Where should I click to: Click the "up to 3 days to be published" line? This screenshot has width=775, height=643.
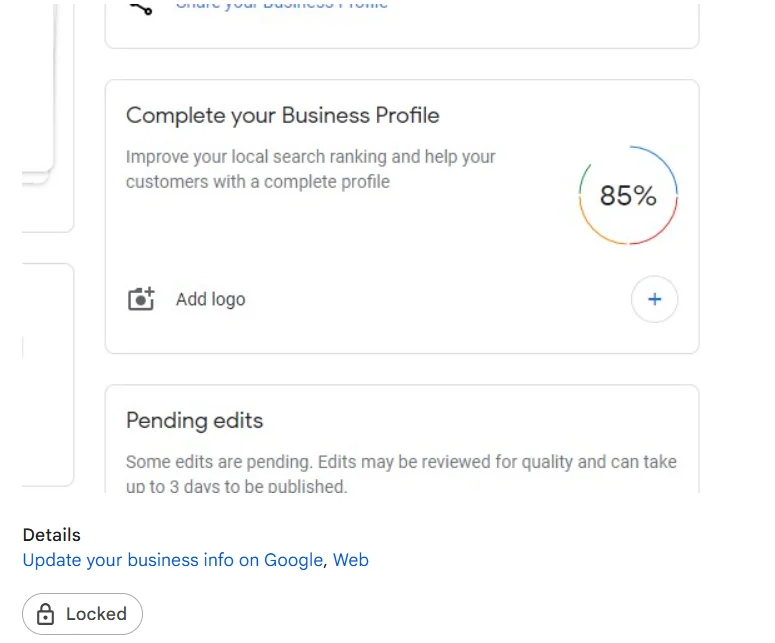236,487
